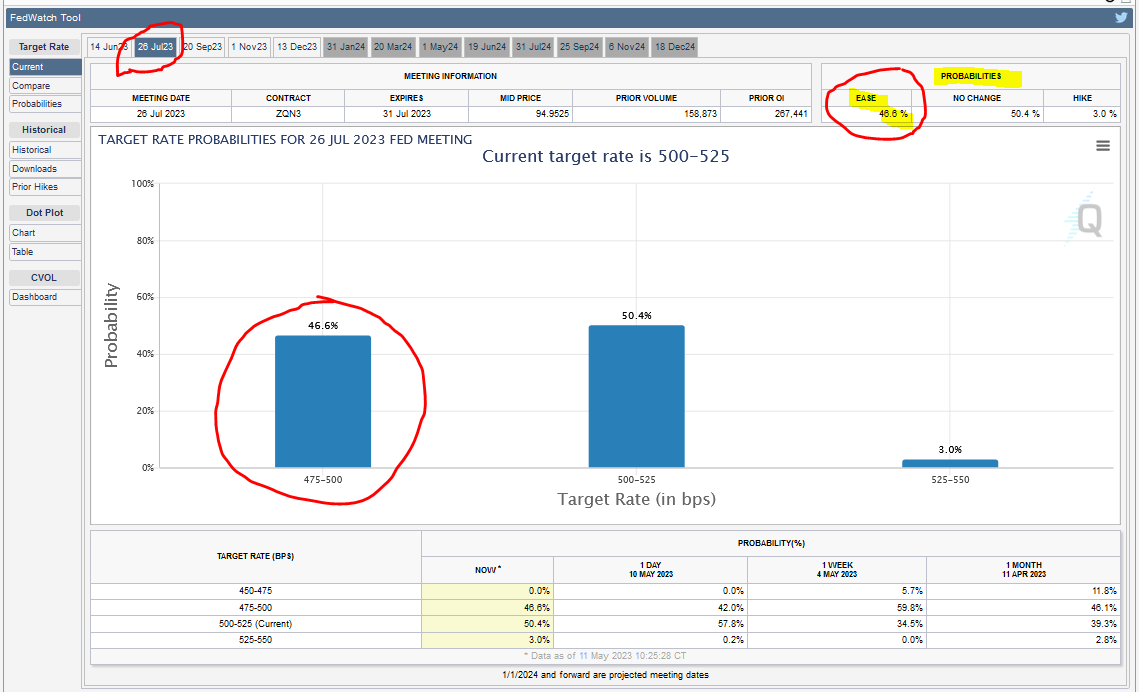The image size is (1145, 692).
Task: Open the Dot Plot Chart item
Action: click(x=45, y=233)
